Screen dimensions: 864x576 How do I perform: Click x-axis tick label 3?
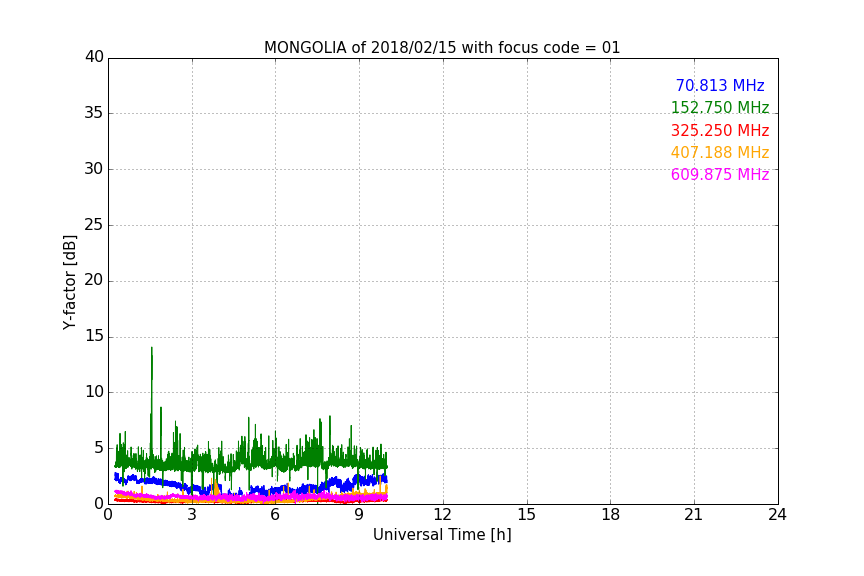[x=192, y=515]
